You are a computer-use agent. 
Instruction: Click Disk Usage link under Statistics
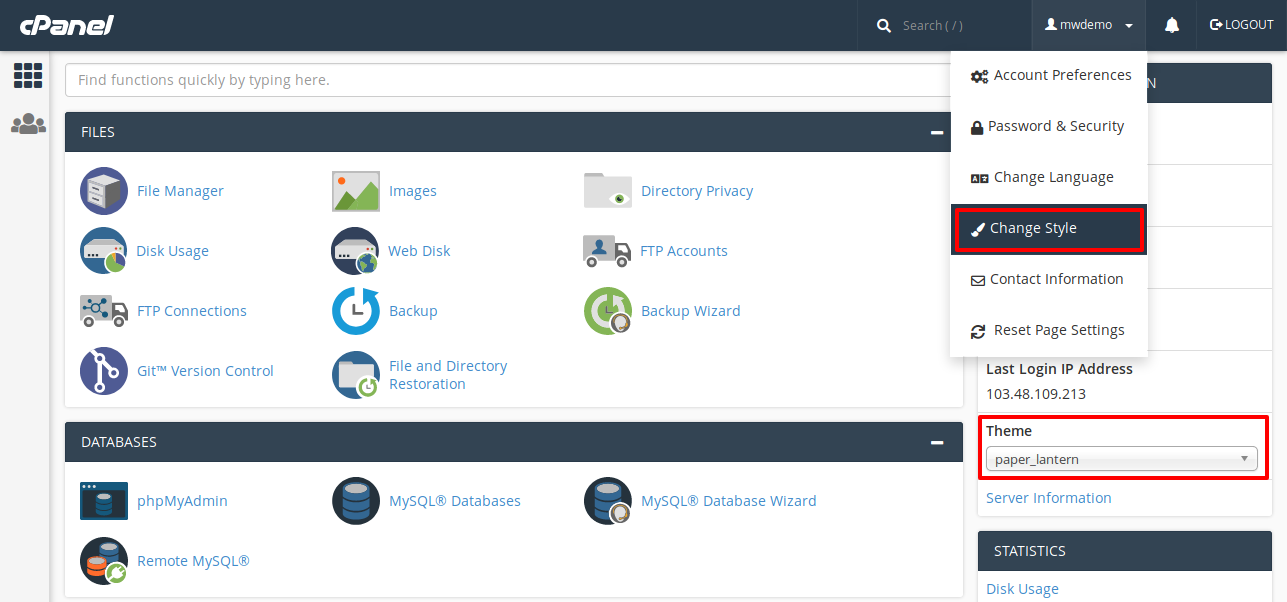[x=1022, y=589]
